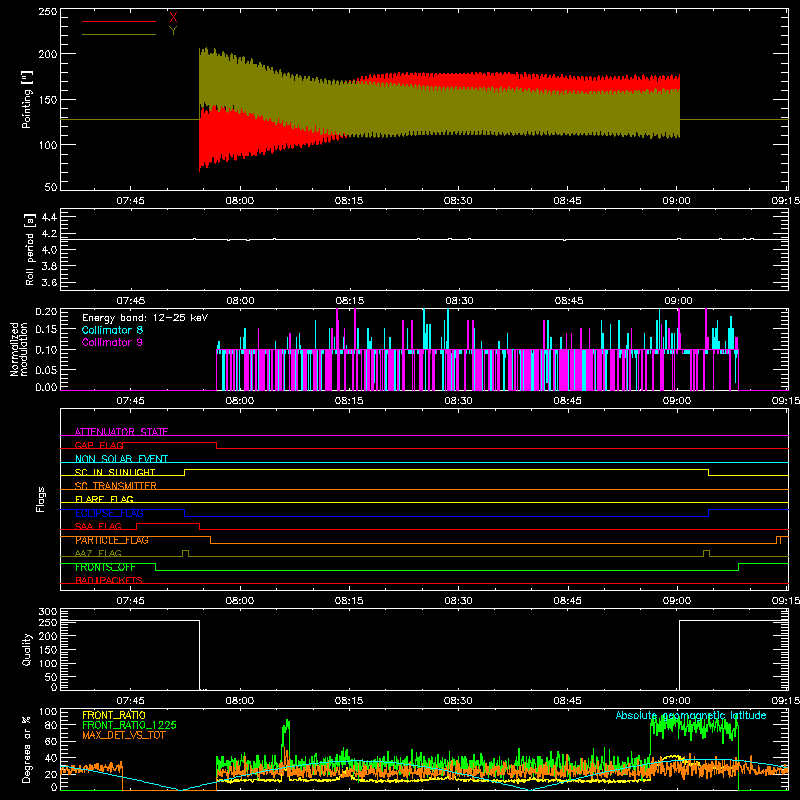Screen dimensions: 800x800
Task: Click the Absolute geomagnetic latitude label
Action: click(691, 715)
